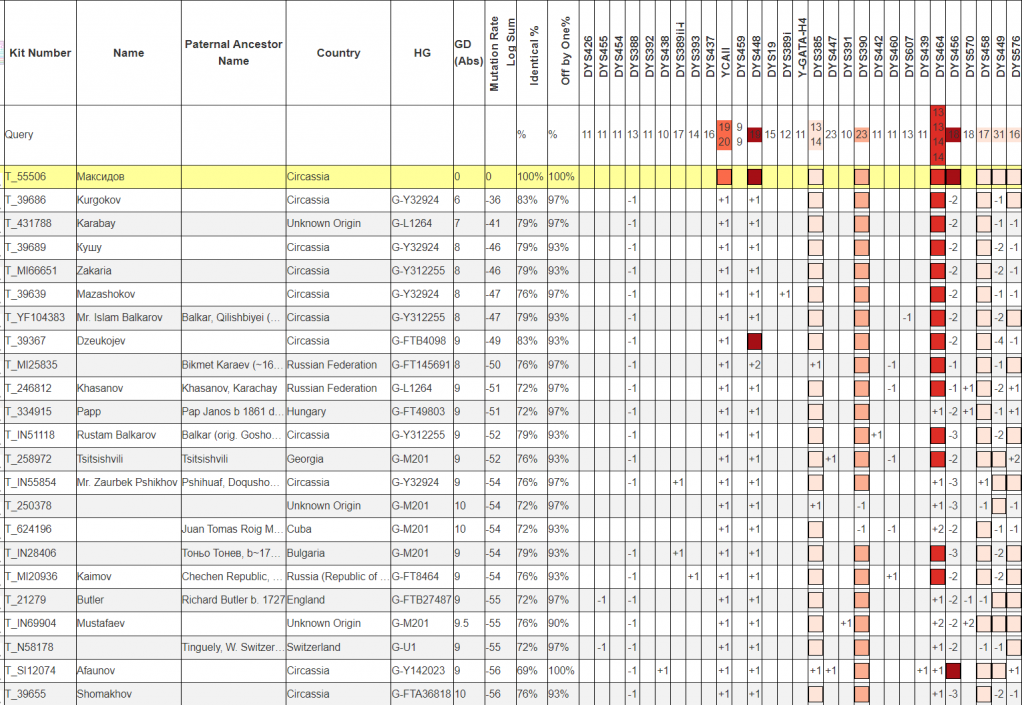The width and height of the screenshot is (1024, 705).
Task: Select haplogroup G-FT49803 in Papp row
Action: (419, 412)
